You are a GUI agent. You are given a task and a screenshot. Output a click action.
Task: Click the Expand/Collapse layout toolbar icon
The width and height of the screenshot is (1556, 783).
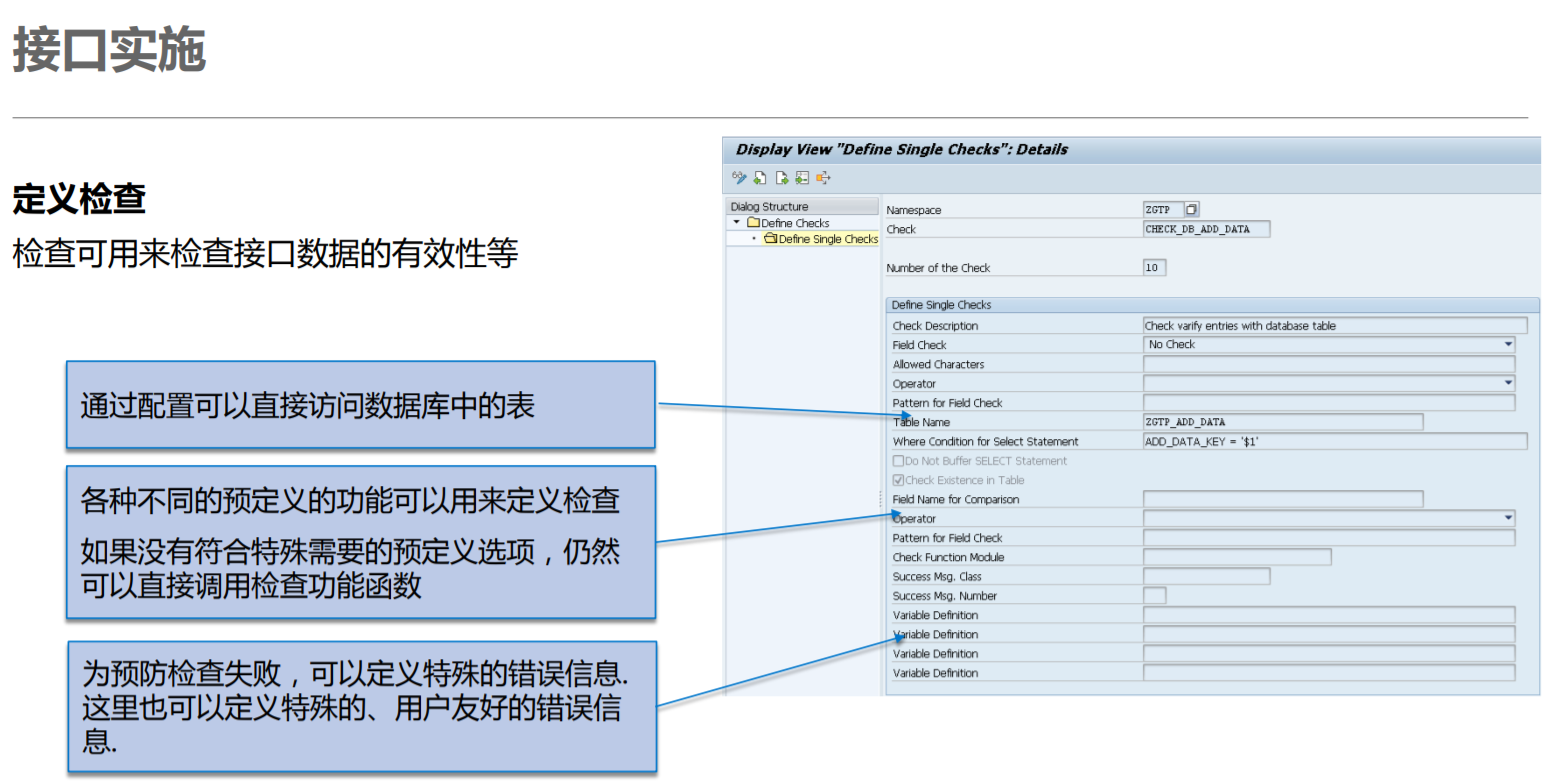tap(823, 178)
